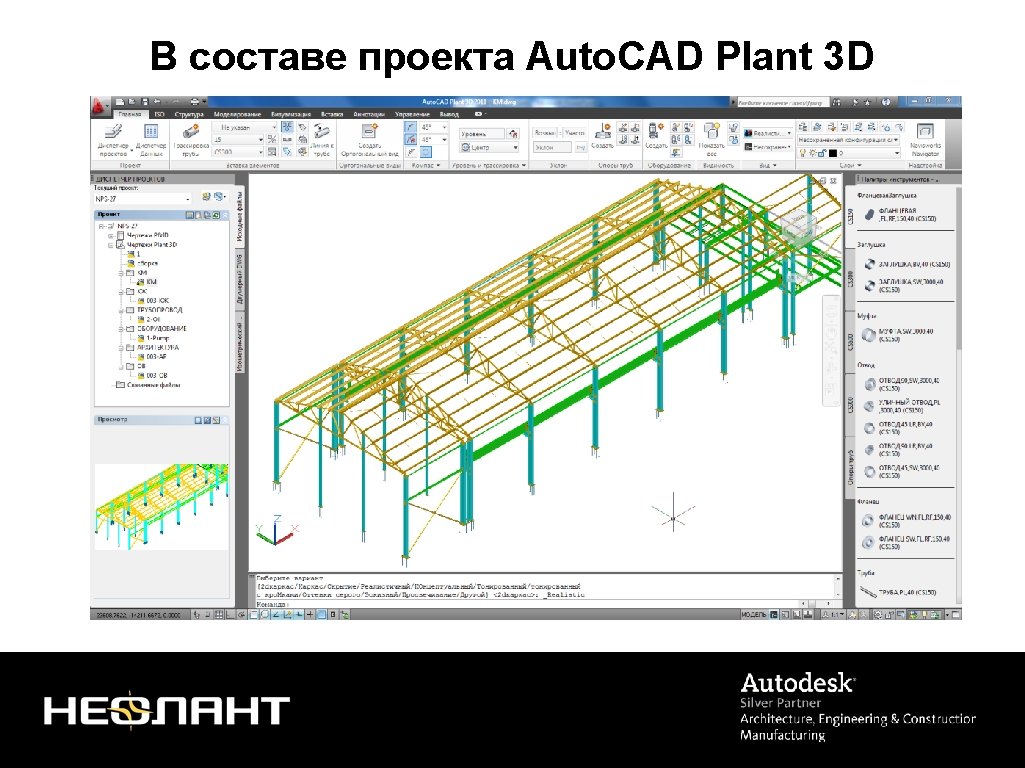Open the Центр routing dropdown
Screen dimensions: 1025x768
pyautogui.click(x=489, y=148)
